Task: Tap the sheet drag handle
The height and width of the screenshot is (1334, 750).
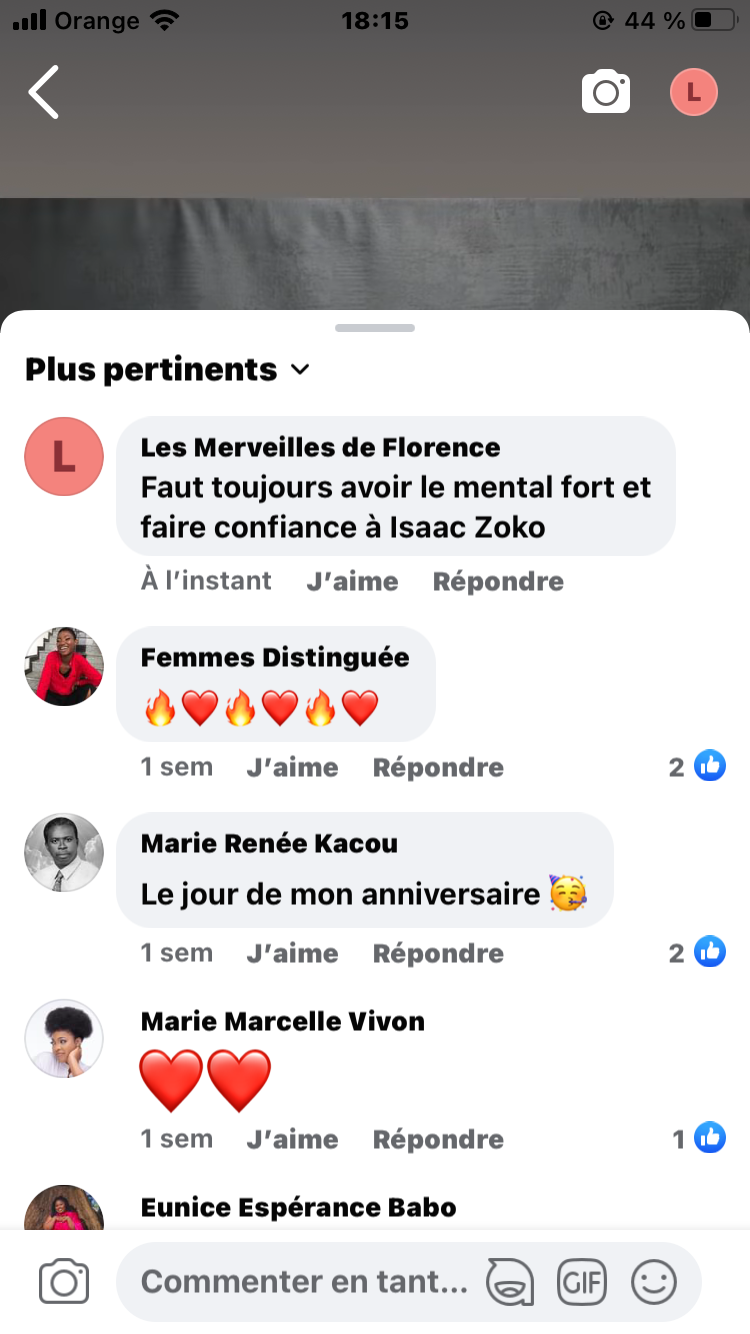Action: pyautogui.click(x=375, y=328)
